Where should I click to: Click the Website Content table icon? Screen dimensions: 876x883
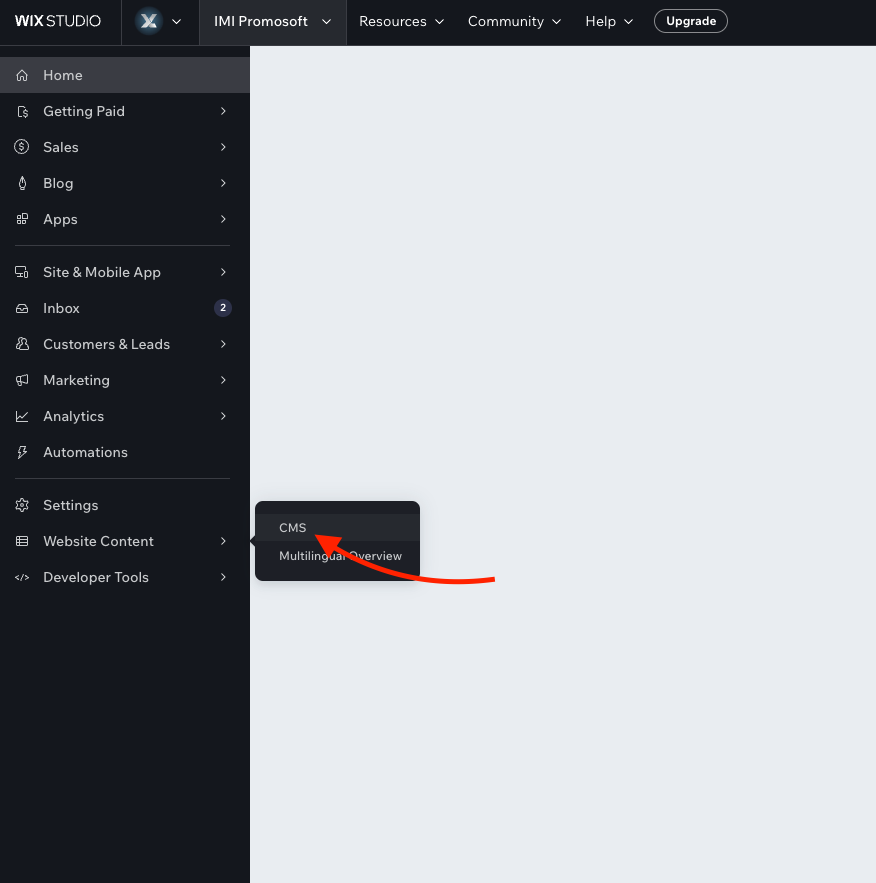click(22, 541)
